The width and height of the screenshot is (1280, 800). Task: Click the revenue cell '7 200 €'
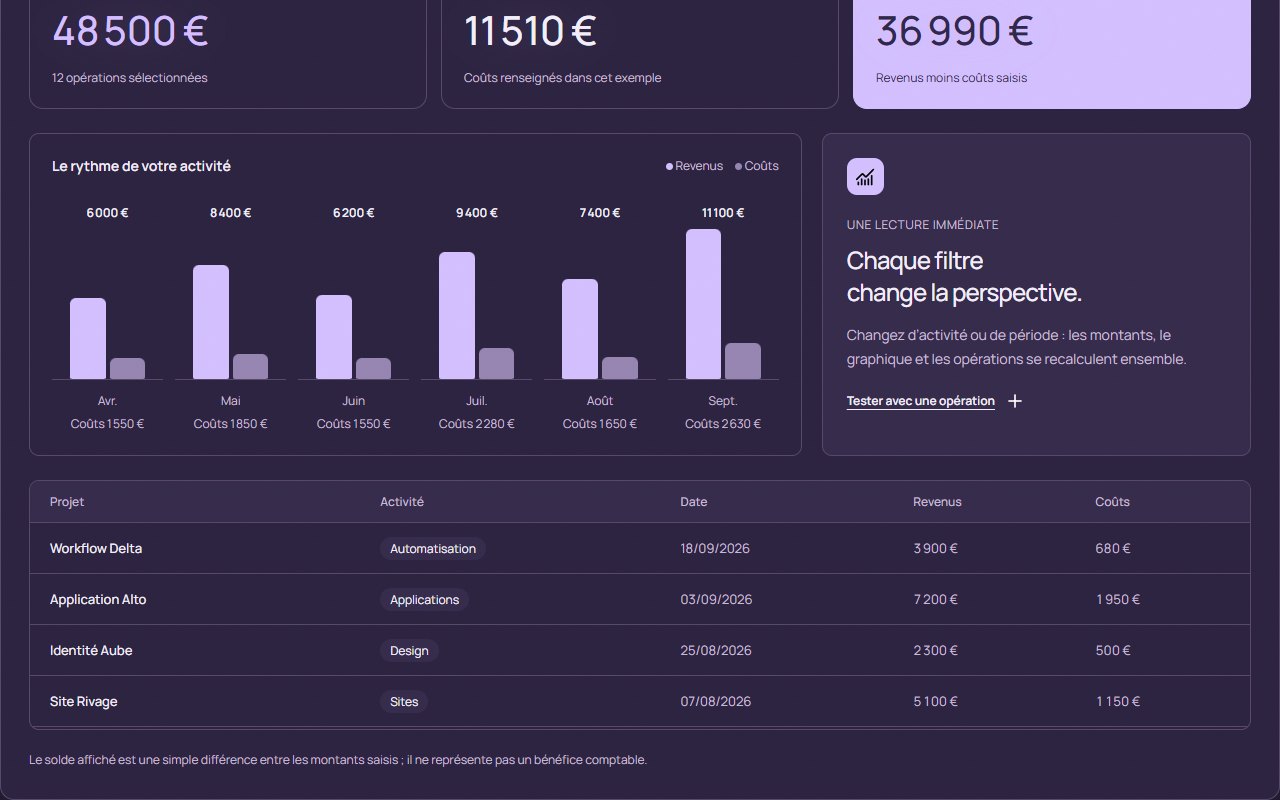(x=936, y=599)
